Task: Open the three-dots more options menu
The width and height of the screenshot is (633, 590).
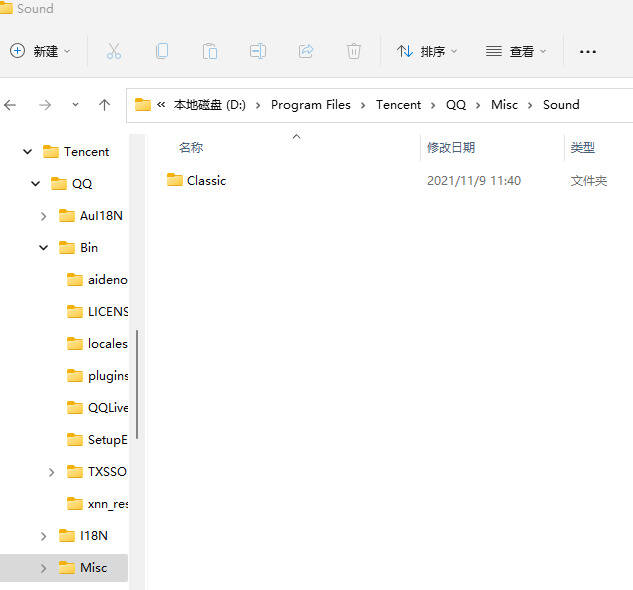Action: click(587, 52)
